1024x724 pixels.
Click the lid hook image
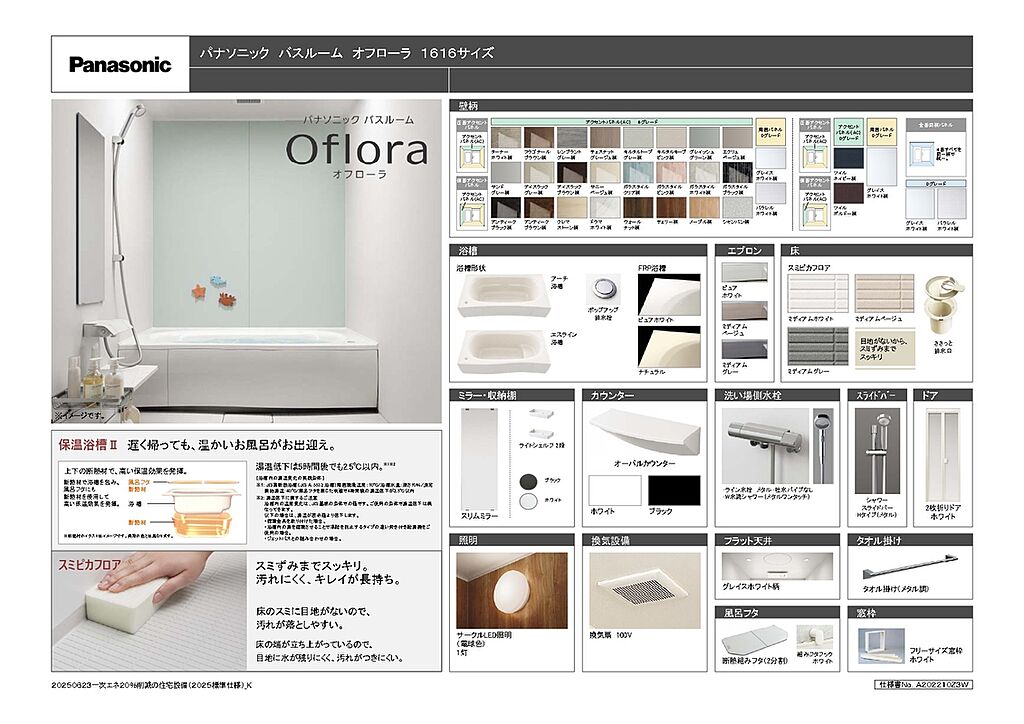click(x=814, y=637)
